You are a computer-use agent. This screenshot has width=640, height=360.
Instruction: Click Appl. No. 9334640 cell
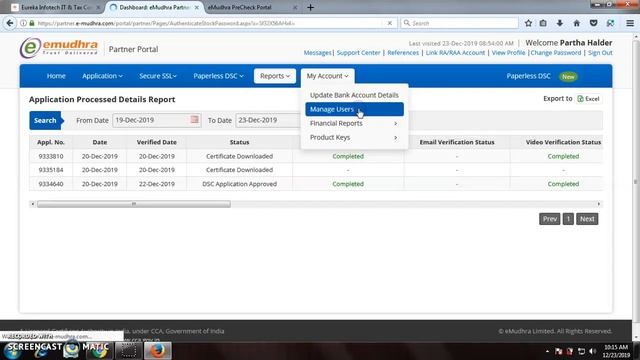pos(51,184)
